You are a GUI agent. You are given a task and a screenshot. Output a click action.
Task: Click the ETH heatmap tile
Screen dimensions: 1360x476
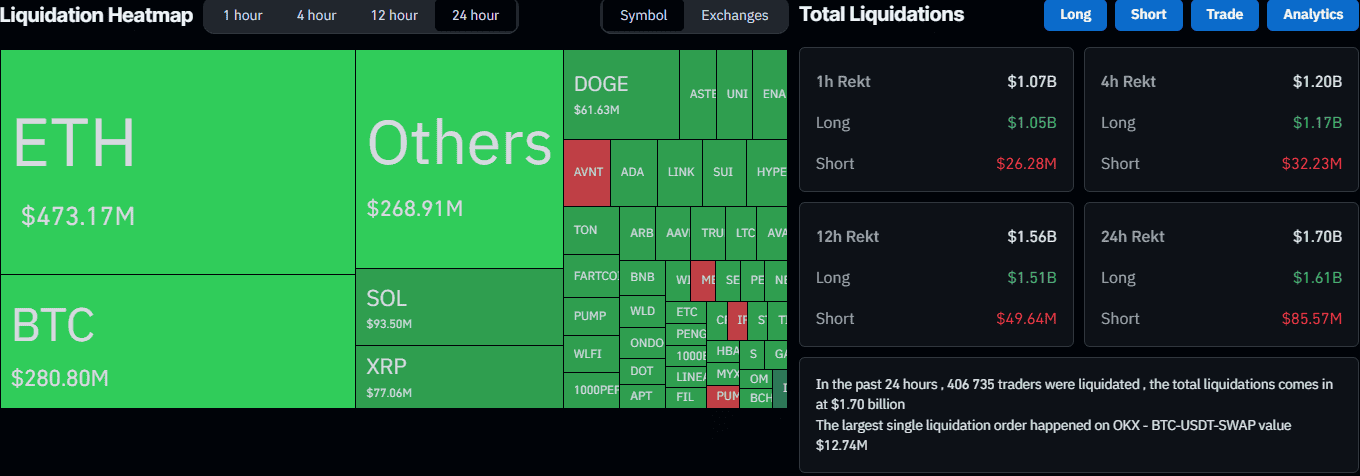pyautogui.click(x=178, y=162)
